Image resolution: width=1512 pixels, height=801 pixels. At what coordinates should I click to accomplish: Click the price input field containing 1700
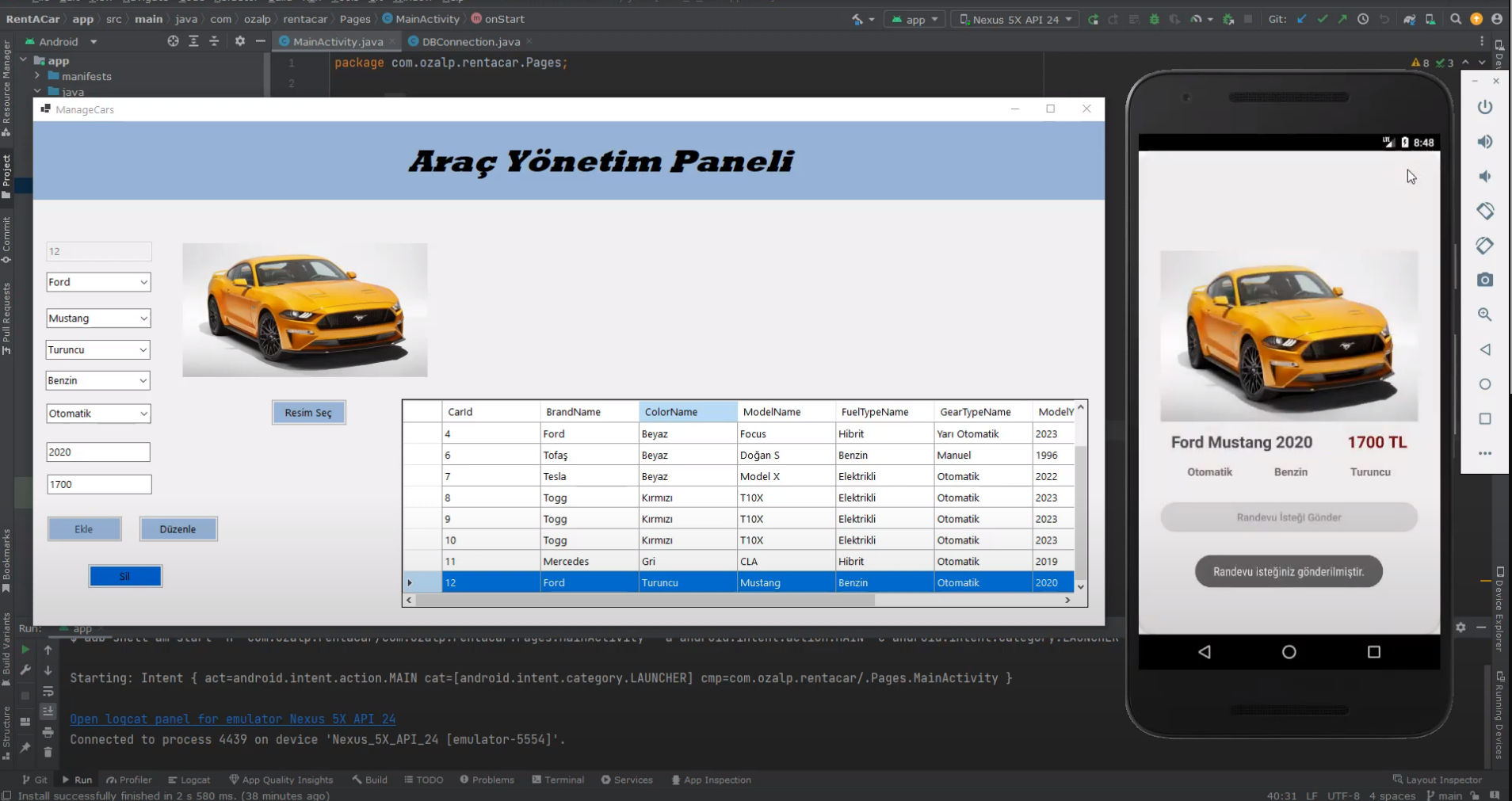coord(98,484)
